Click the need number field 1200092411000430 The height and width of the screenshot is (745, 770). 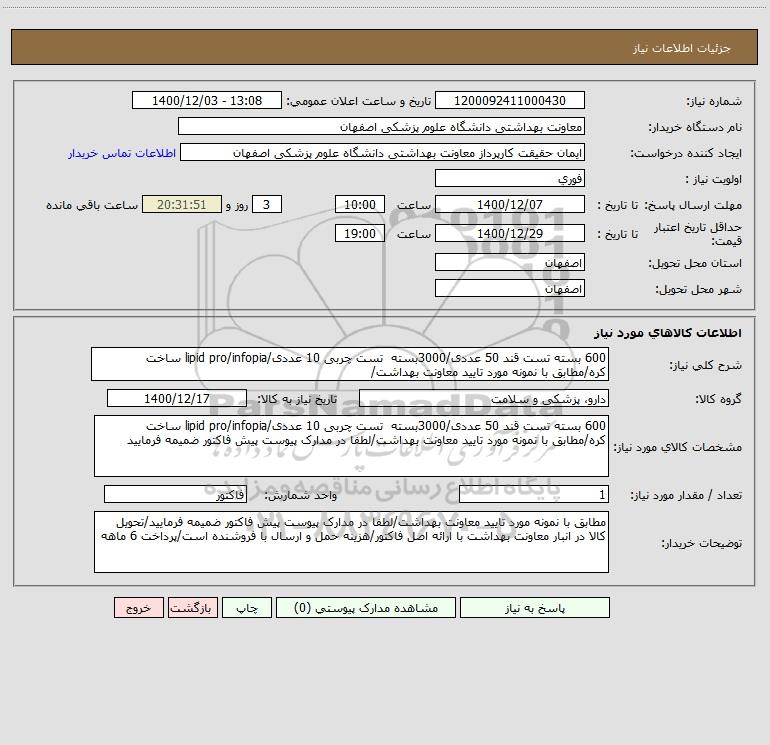tap(510, 100)
